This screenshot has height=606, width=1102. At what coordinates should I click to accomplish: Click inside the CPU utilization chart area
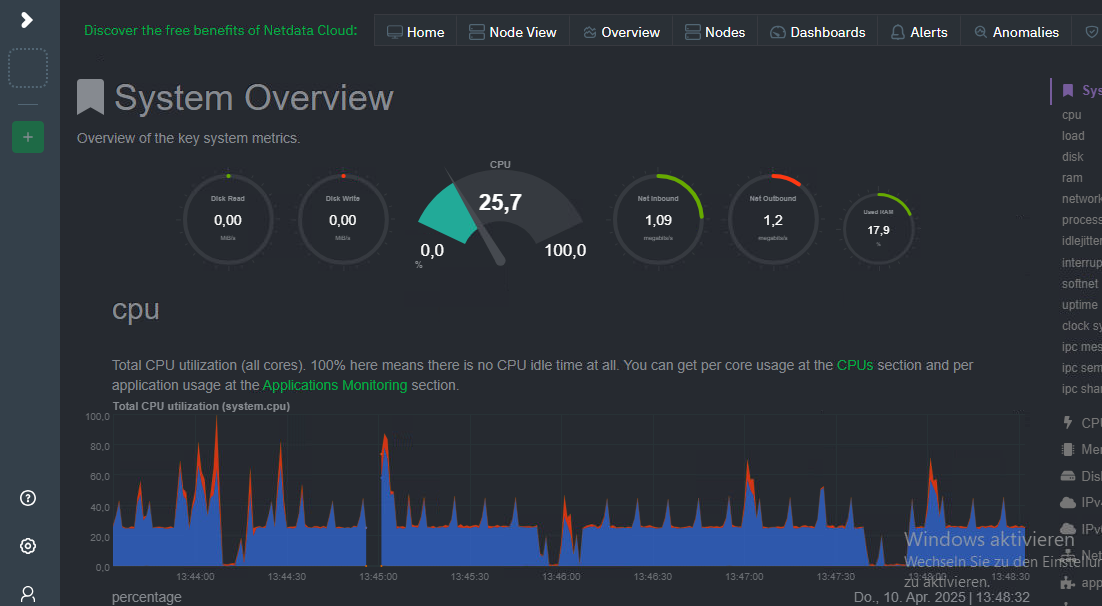pyautogui.click(x=568, y=491)
